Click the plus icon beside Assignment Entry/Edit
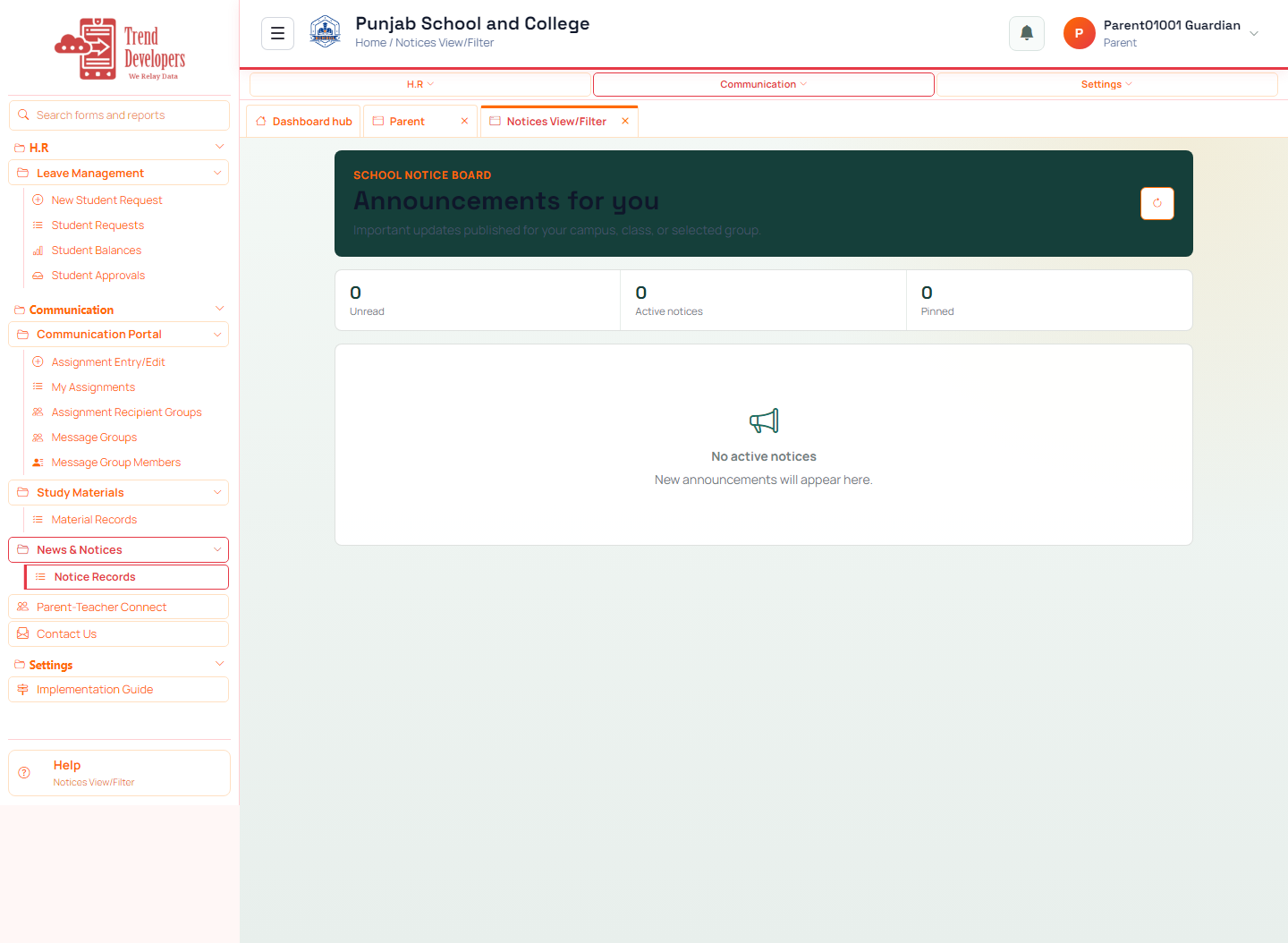This screenshot has height=943, width=1288. click(x=38, y=361)
